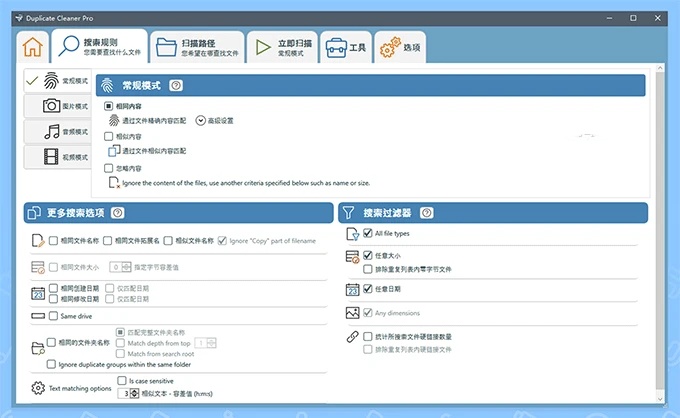
Task: Click the Text matching options label
Action: pos(80,389)
